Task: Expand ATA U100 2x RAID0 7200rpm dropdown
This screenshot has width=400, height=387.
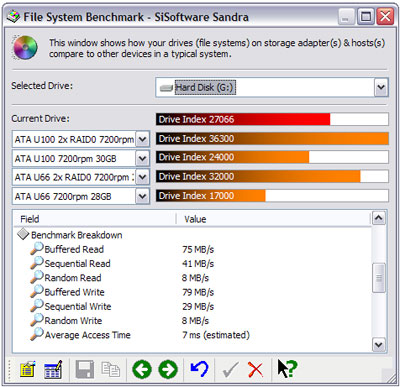Action: 143,139
